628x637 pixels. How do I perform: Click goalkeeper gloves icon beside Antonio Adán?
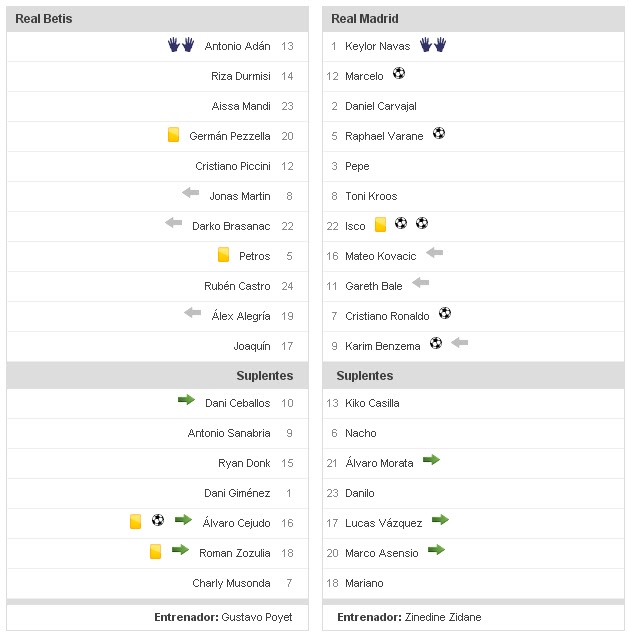[x=180, y=45]
